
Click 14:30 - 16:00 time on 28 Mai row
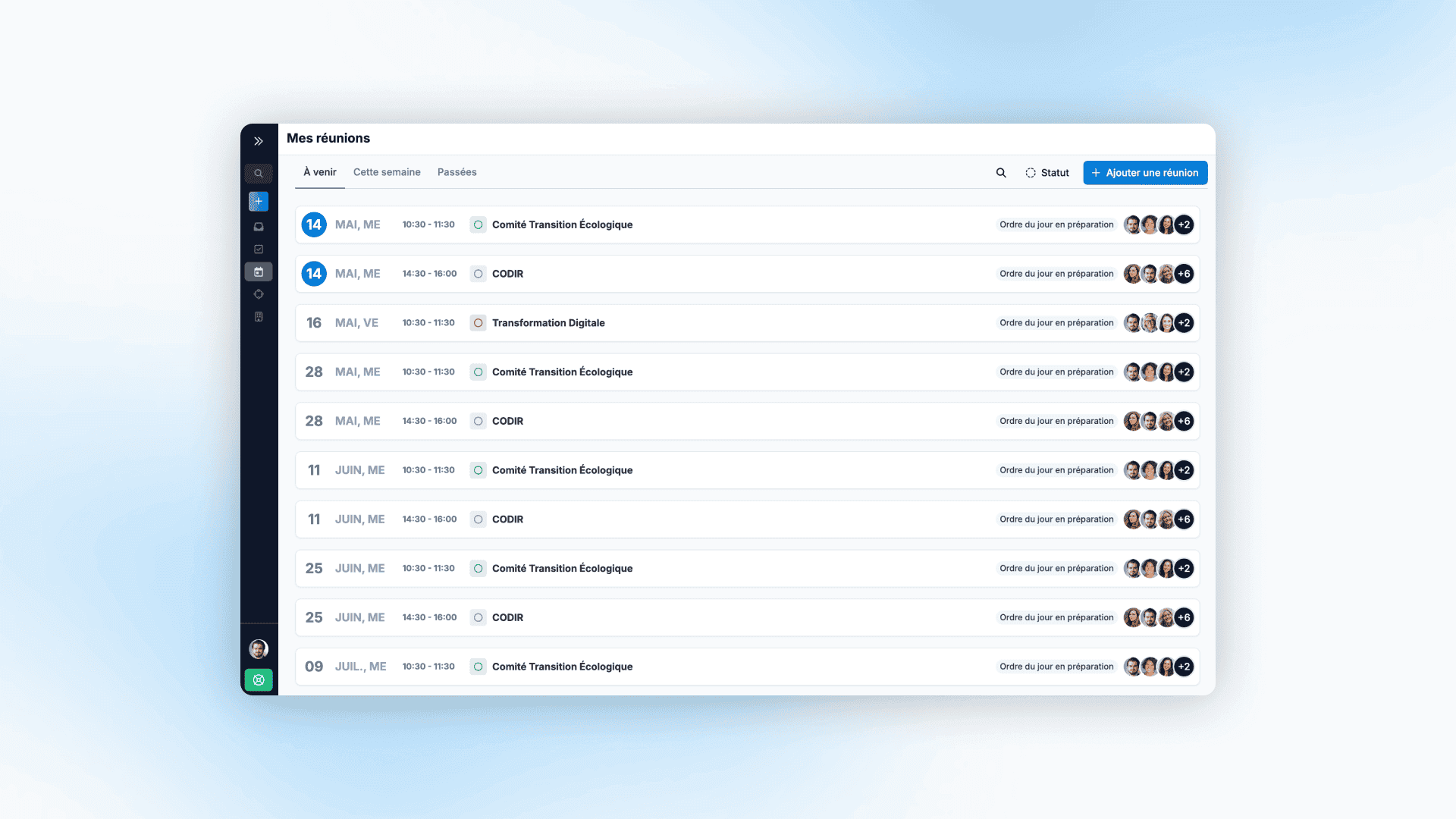429,421
